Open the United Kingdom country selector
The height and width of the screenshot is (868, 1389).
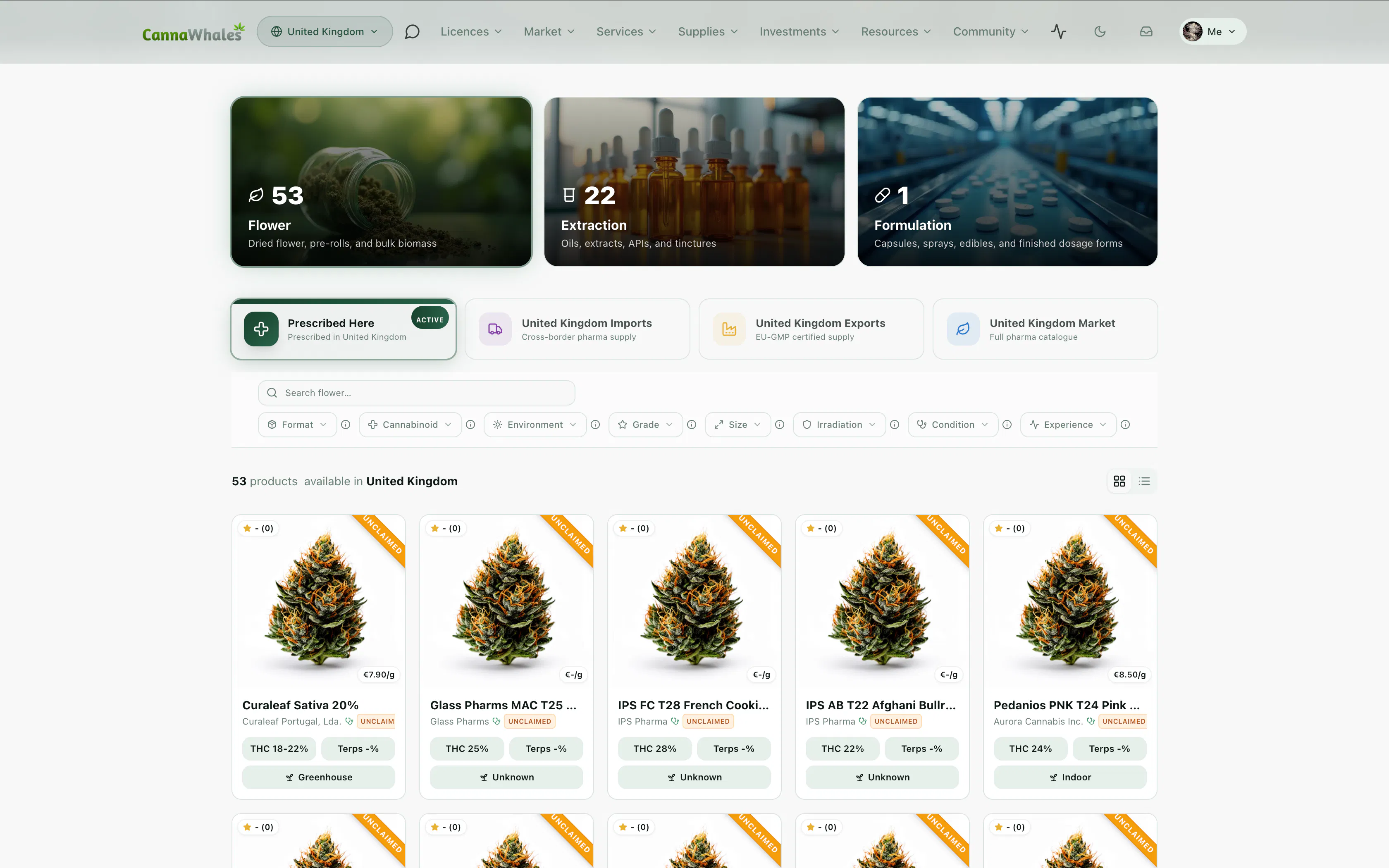(x=324, y=31)
